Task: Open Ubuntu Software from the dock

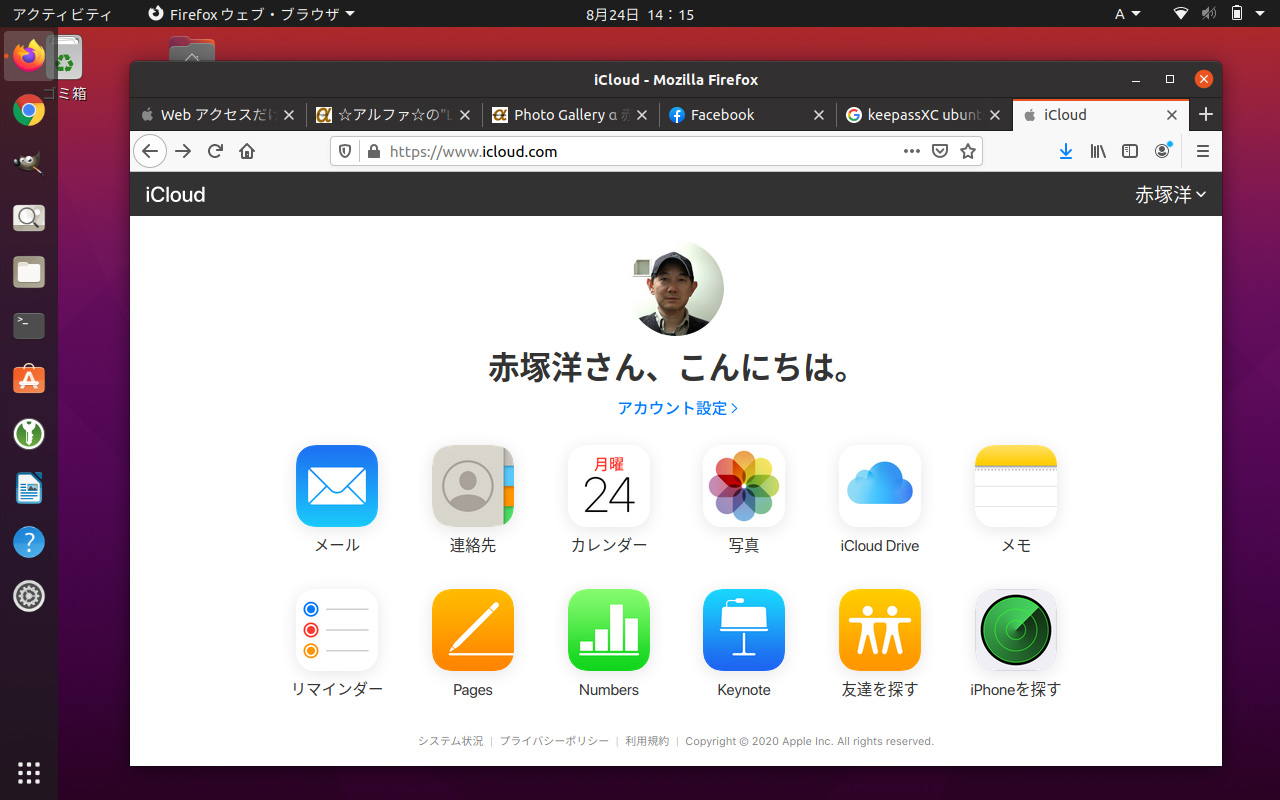Action: tap(29, 379)
